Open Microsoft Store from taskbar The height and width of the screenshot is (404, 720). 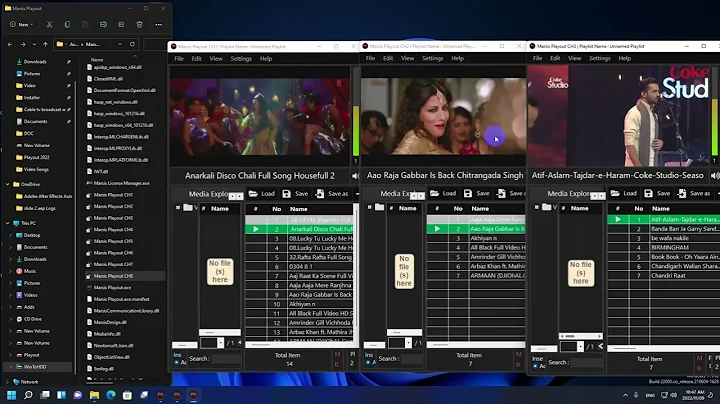click(127, 395)
